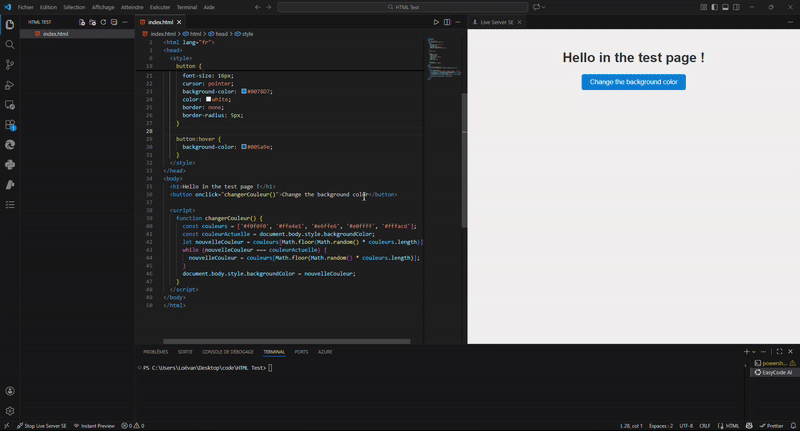Switch to the SORTIE panel tab
This screenshot has height=431, width=800.
pos(185,352)
